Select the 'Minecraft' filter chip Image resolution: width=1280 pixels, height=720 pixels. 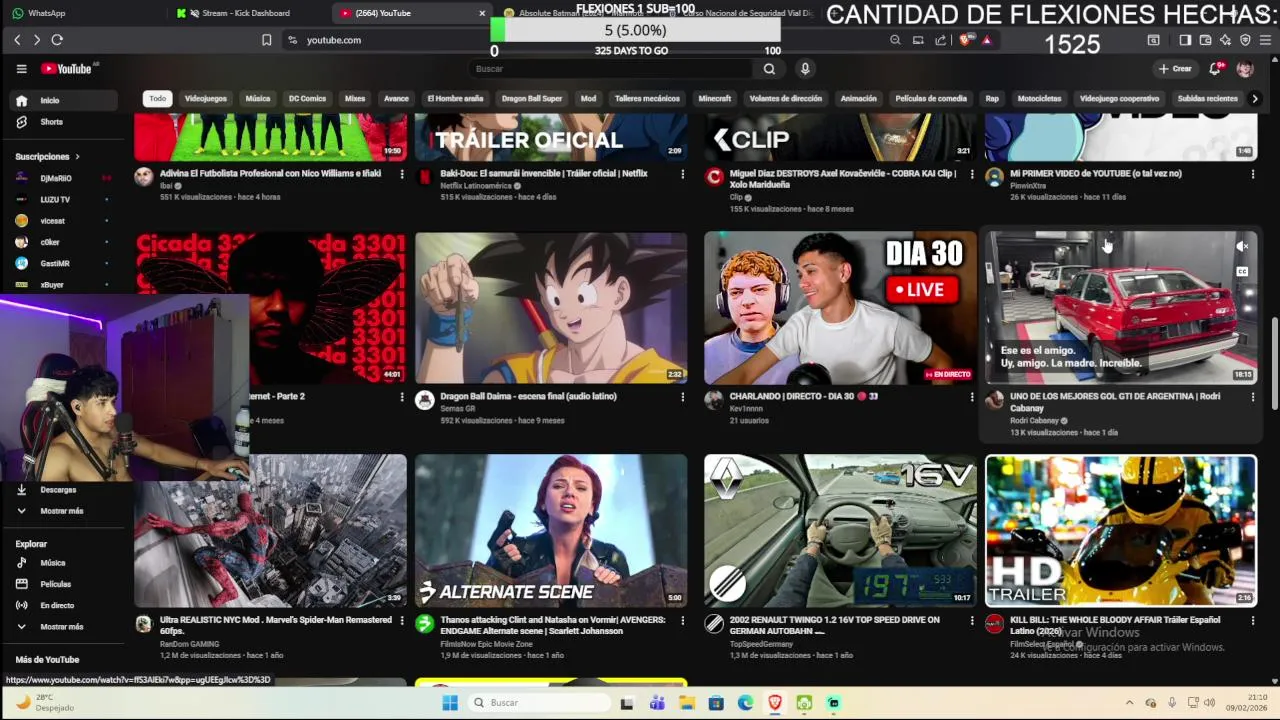click(715, 99)
